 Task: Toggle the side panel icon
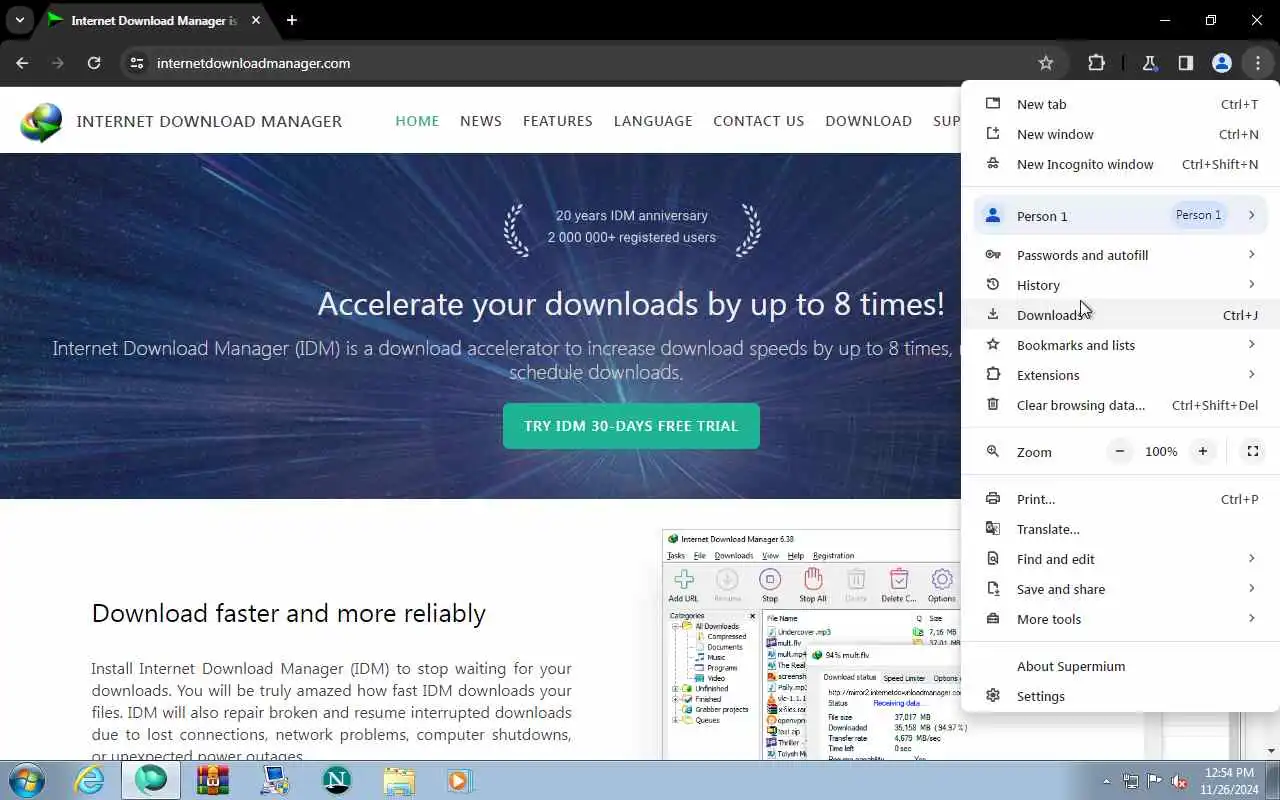click(1185, 63)
